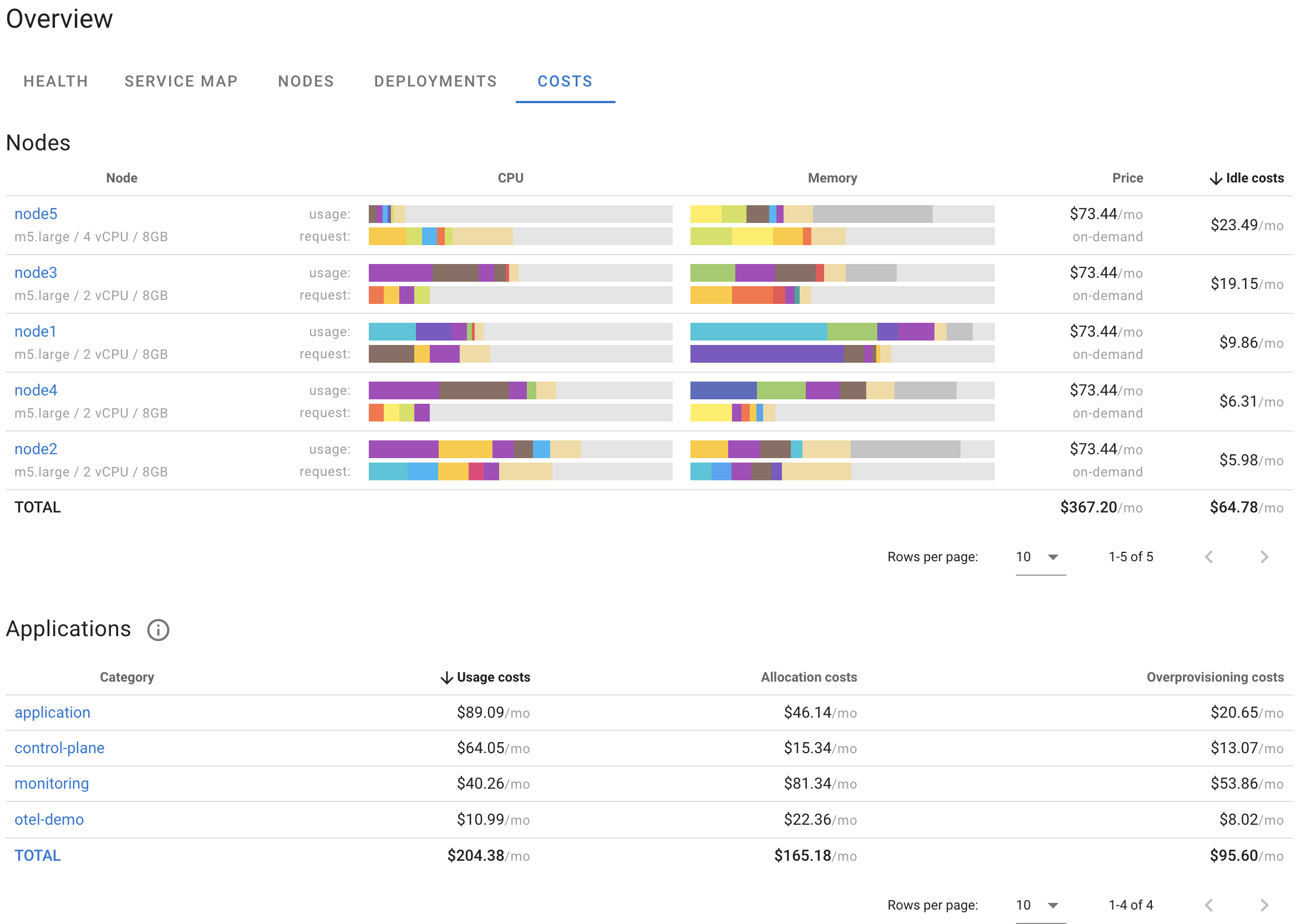Click monitoring allocation cost $81.34/mo
Screen dimensions: 1301x924
[820, 784]
